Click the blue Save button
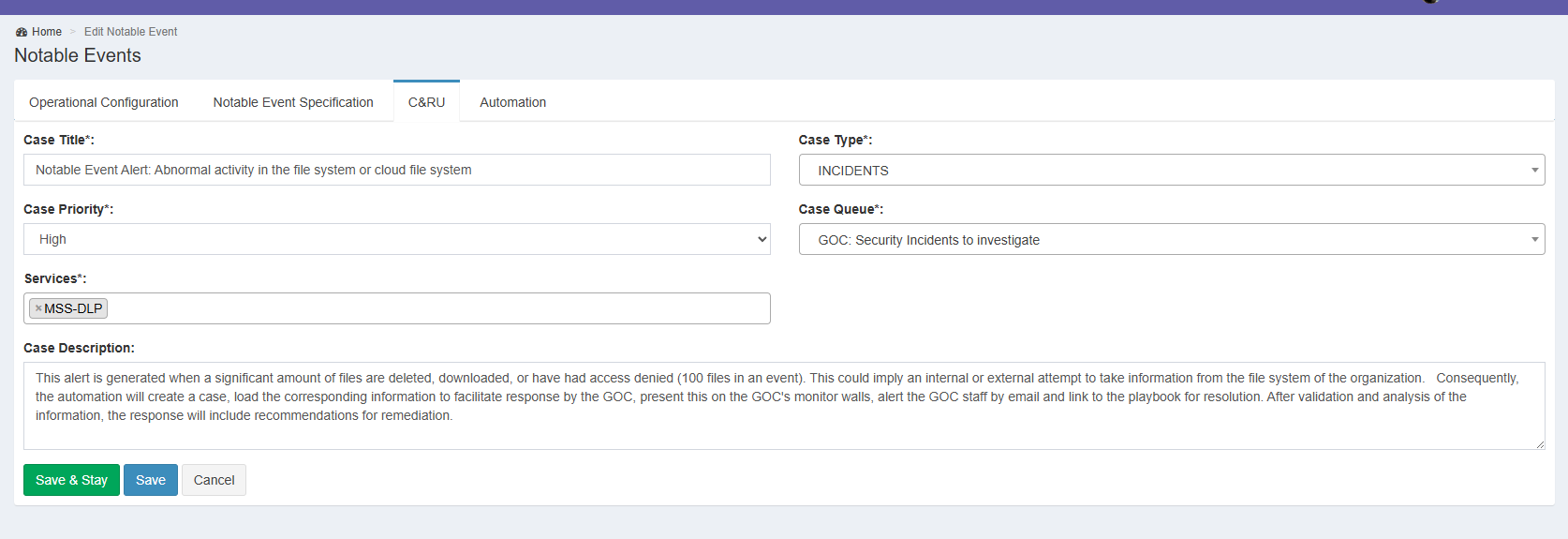Screen dimensions: 1568x539 click(150, 480)
